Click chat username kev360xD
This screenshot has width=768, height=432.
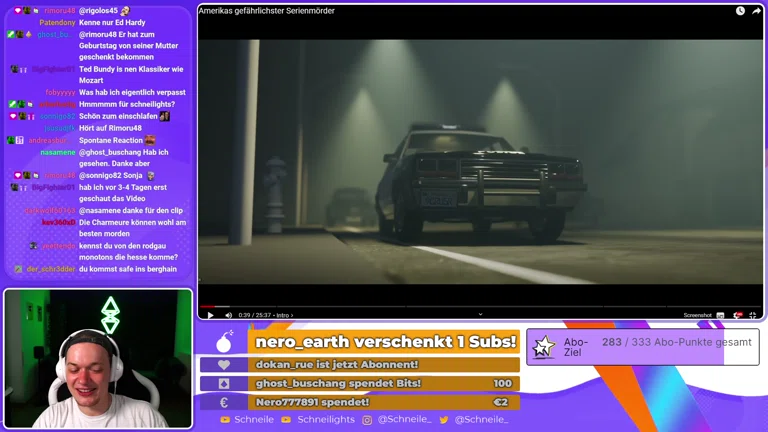(x=59, y=222)
